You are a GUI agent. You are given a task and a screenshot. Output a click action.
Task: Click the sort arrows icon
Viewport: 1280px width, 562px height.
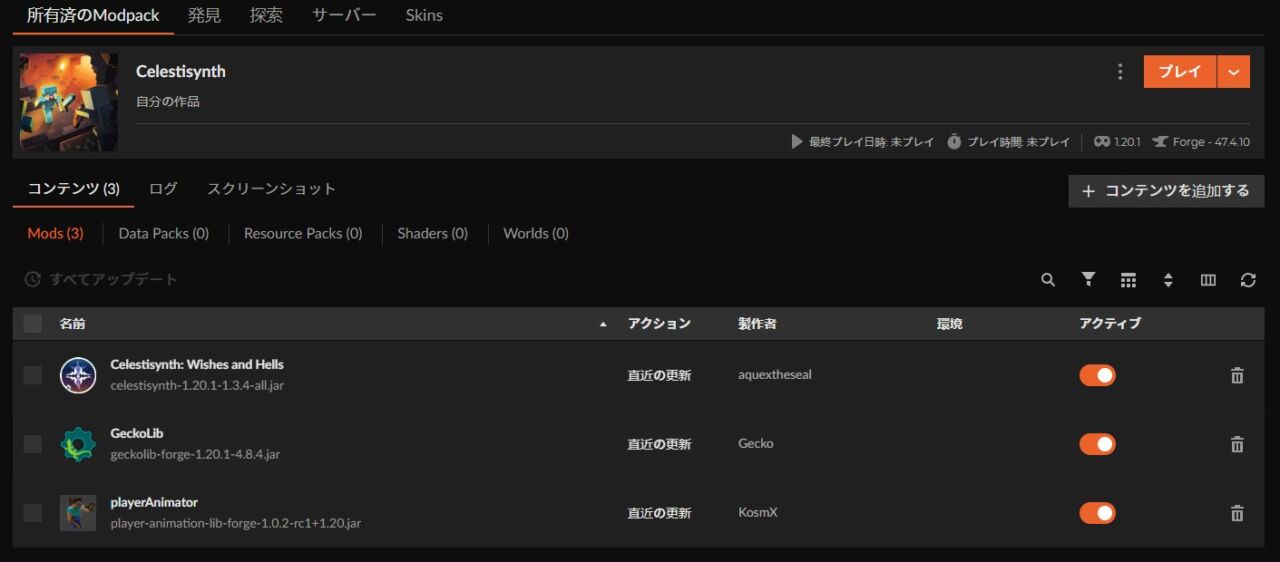(1168, 280)
